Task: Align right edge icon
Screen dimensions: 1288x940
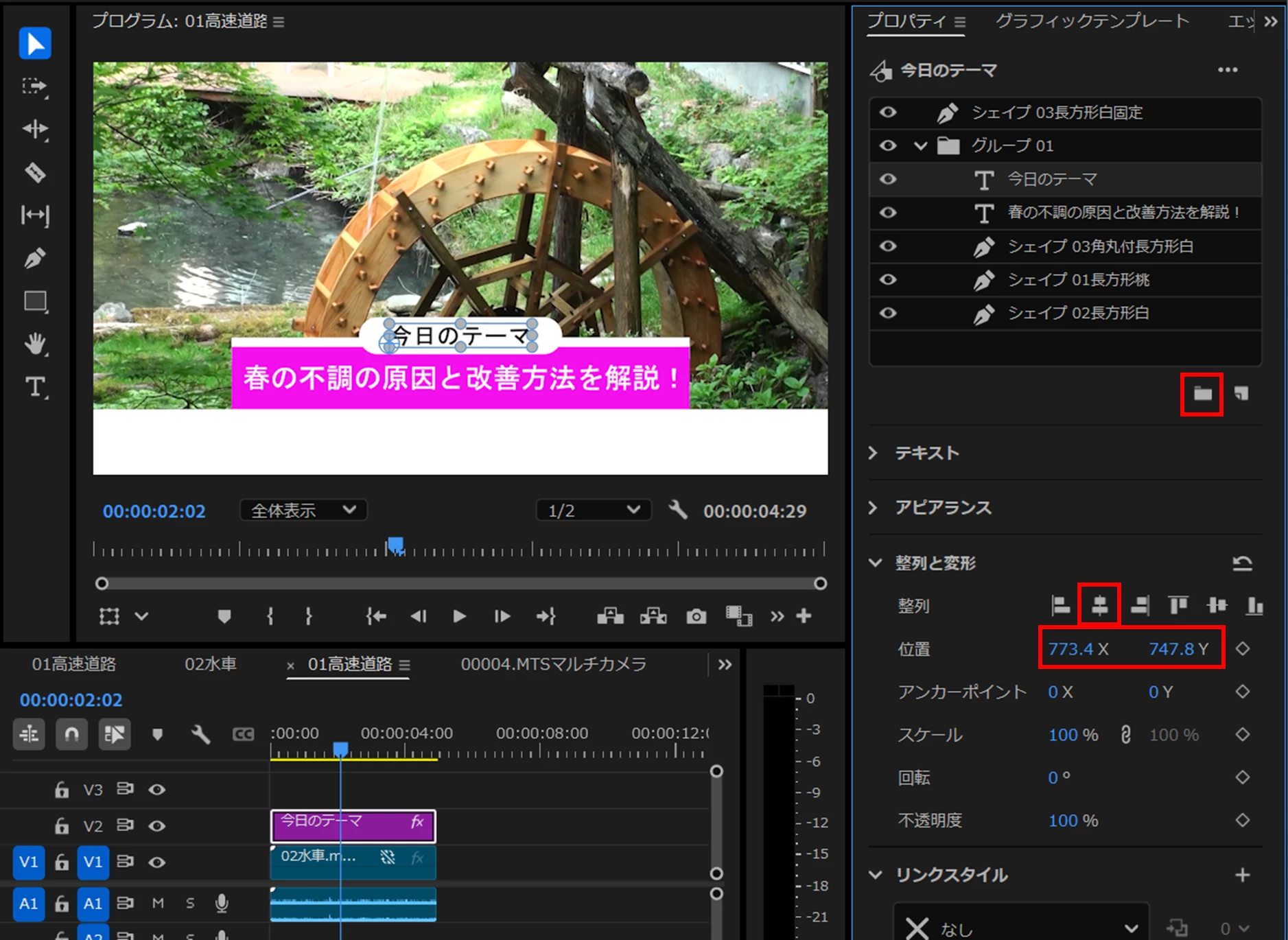Action: 1139,605
